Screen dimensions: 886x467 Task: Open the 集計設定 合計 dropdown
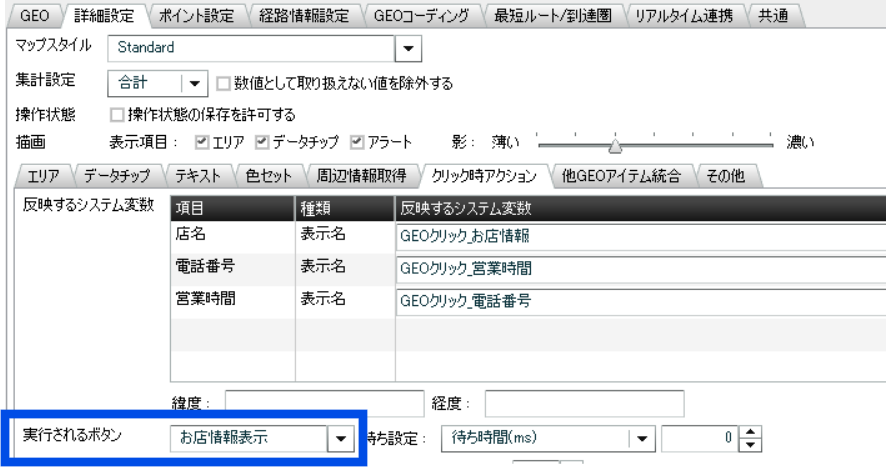tap(192, 84)
